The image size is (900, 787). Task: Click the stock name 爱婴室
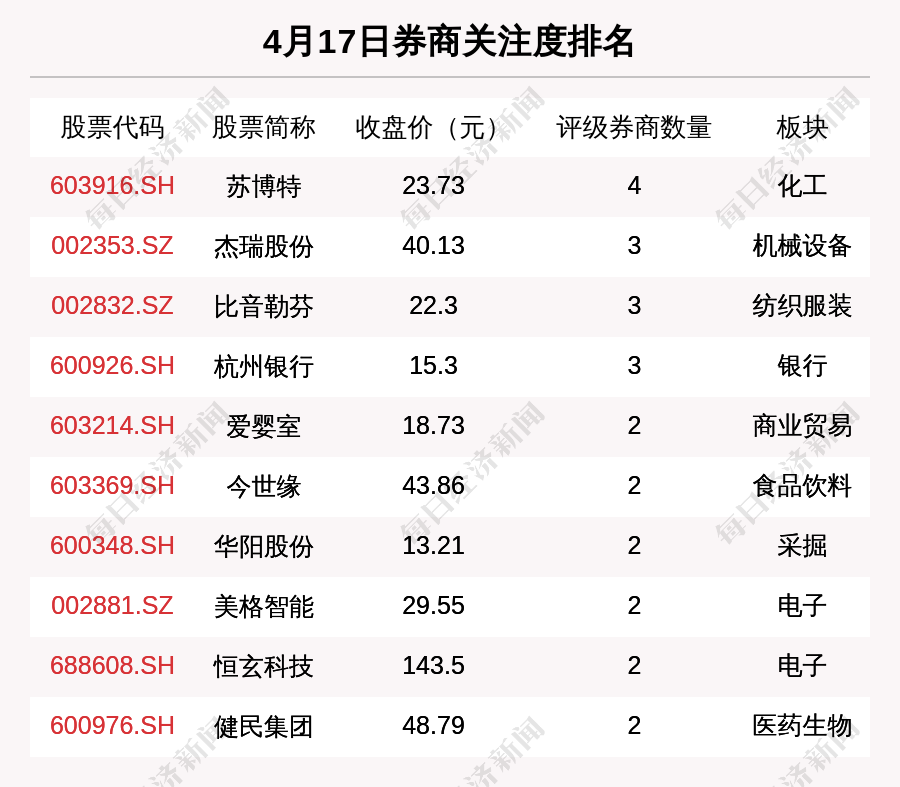263,427
